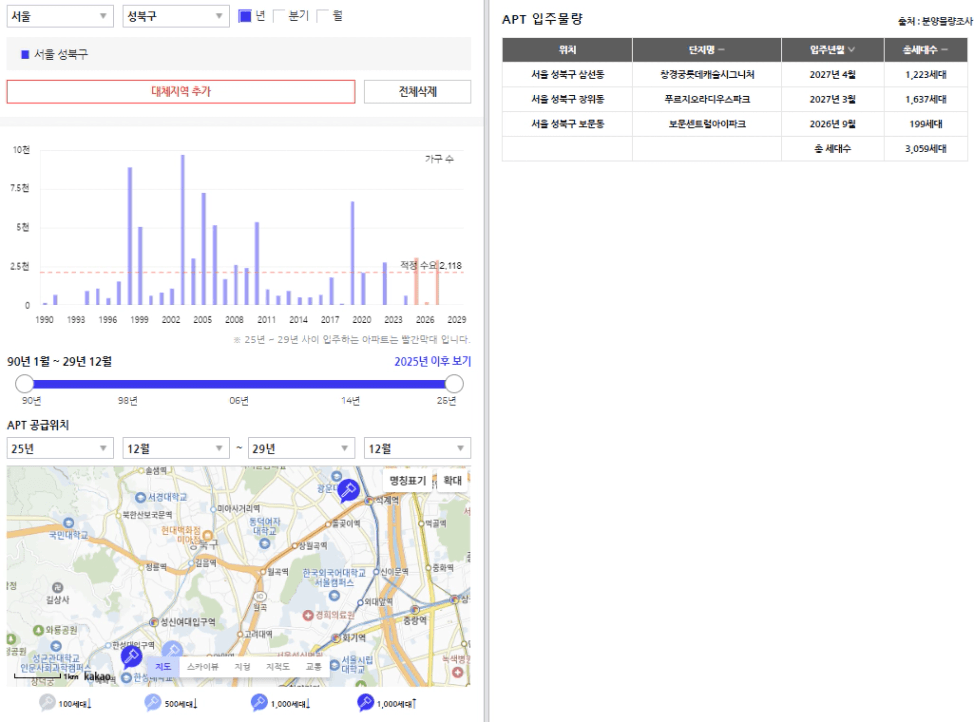Open the 성북구 district dropdown
The height and width of the screenshot is (722, 974).
tap(176, 16)
